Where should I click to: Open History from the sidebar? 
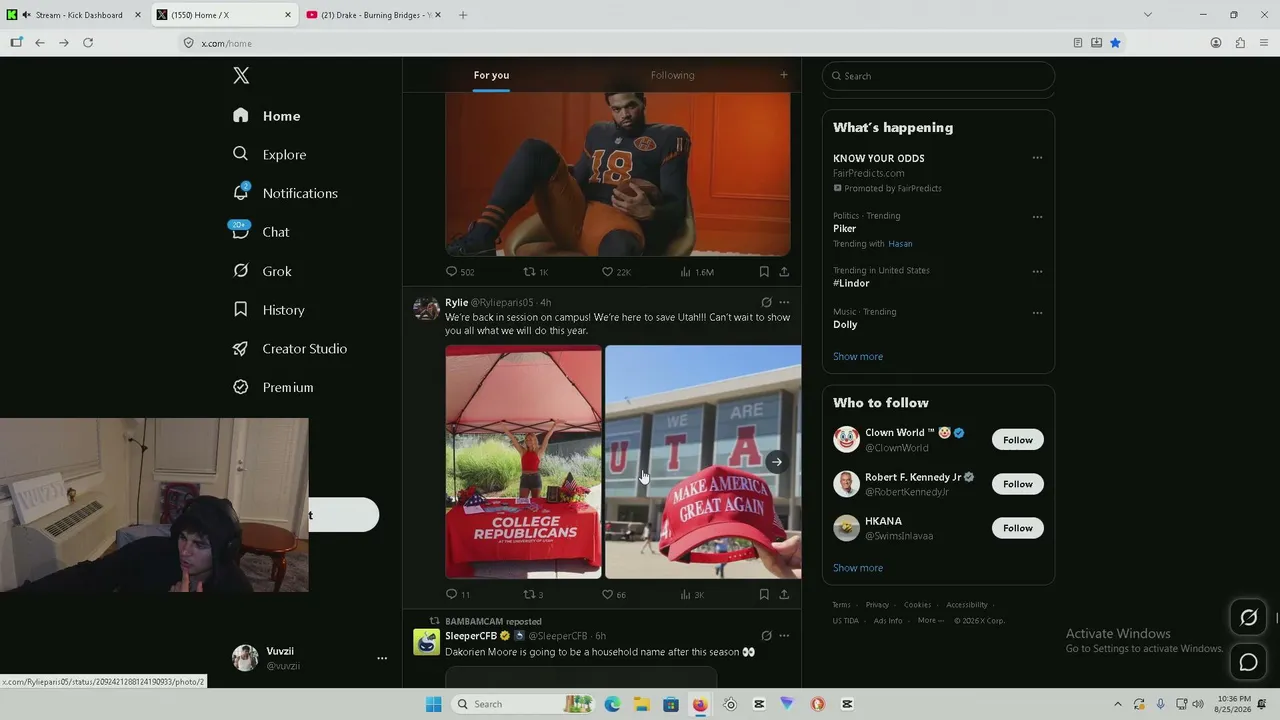point(268,310)
